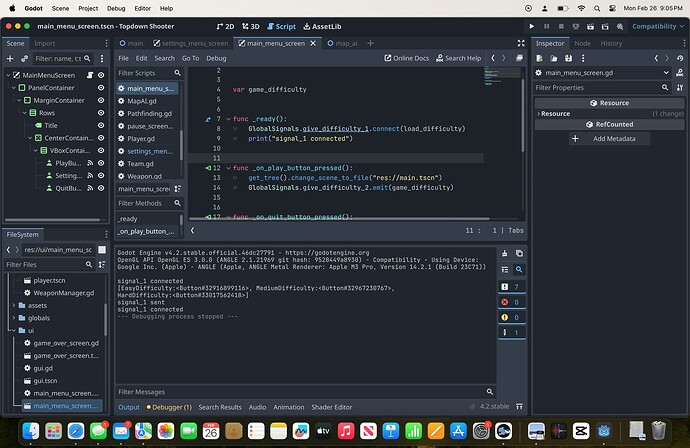
Task: Jump to _on_play_button_ method in list
Action: tap(148, 231)
